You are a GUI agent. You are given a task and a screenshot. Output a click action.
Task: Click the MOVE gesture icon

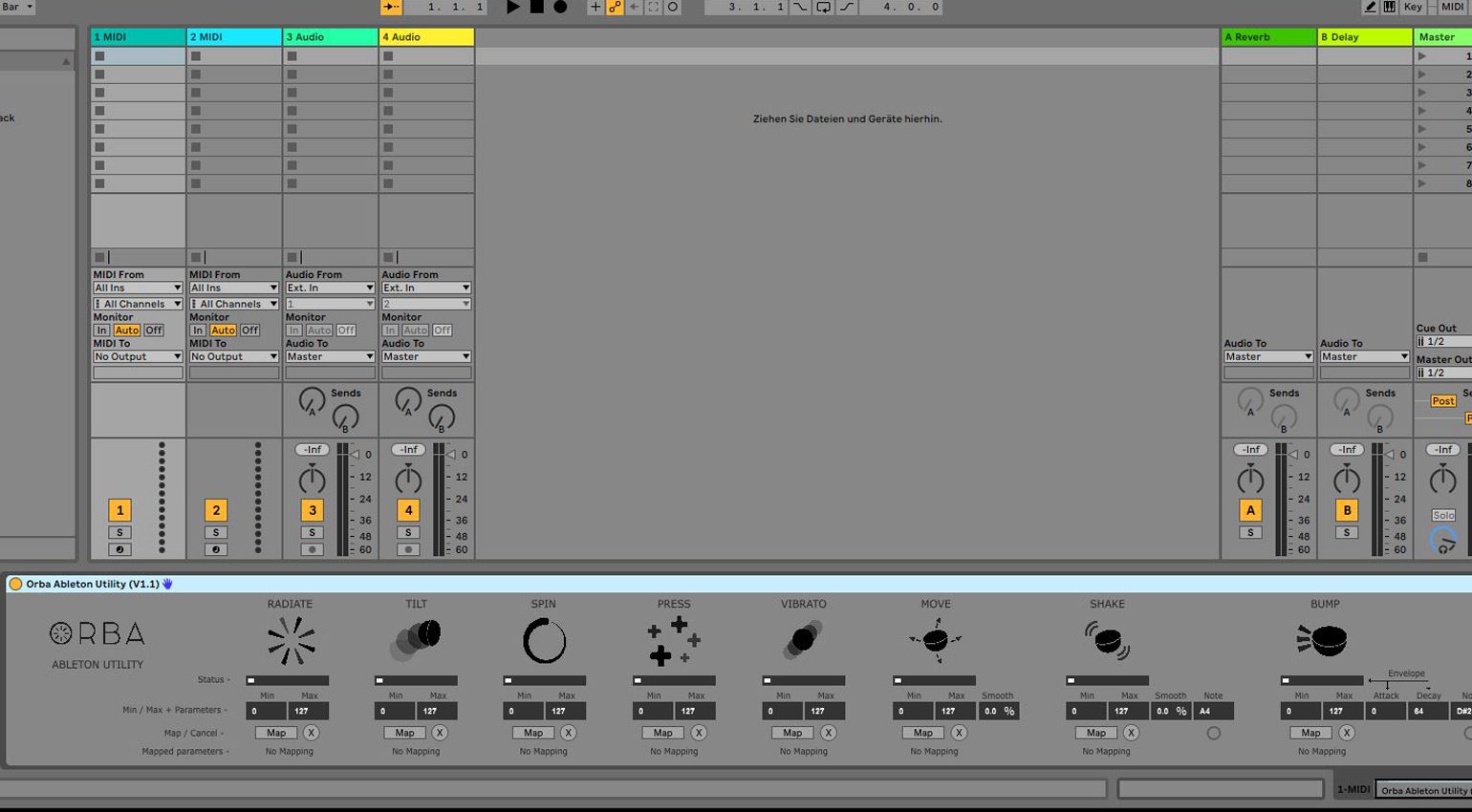coord(935,639)
